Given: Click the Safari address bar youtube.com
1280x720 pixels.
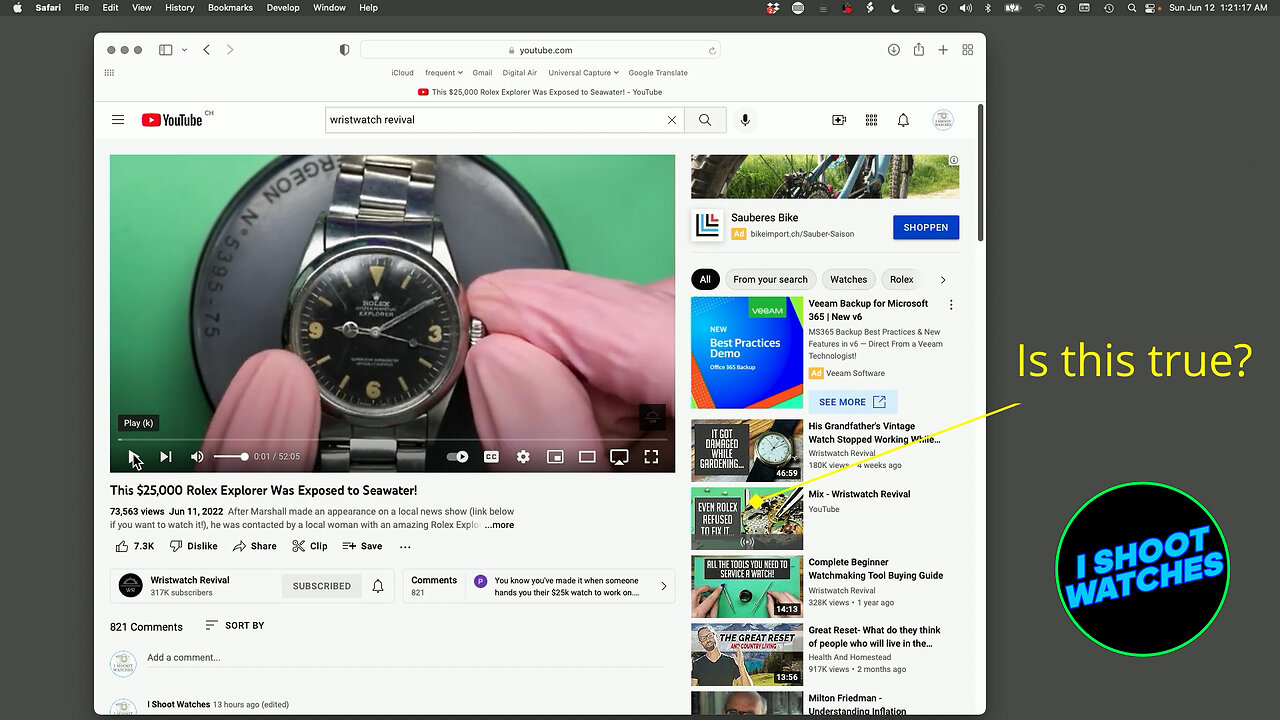Looking at the screenshot, I should click(x=540, y=50).
